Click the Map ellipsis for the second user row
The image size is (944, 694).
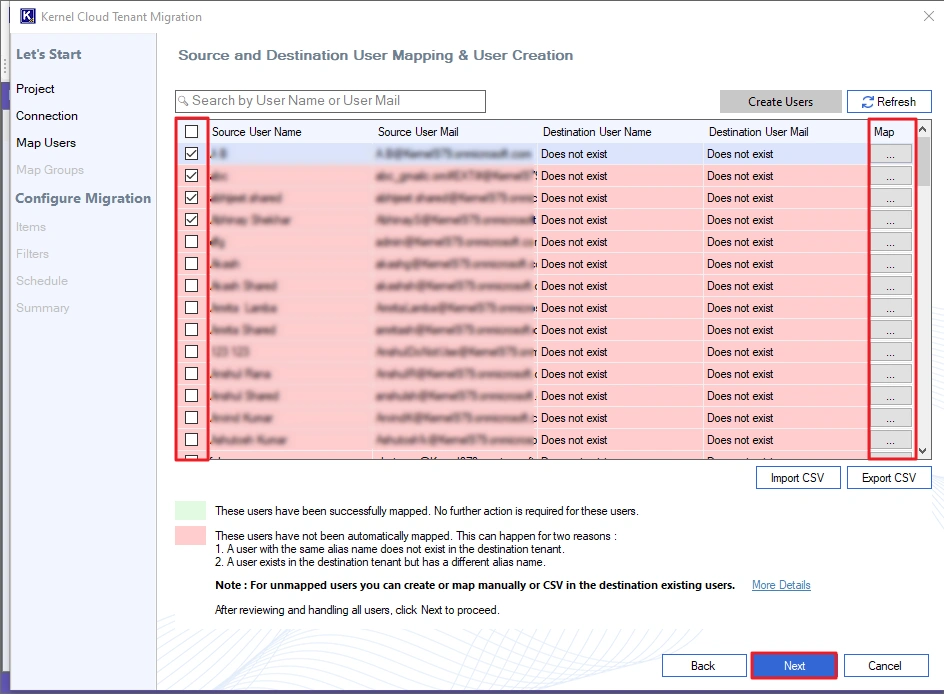pyautogui.click(x=890, y=176)
